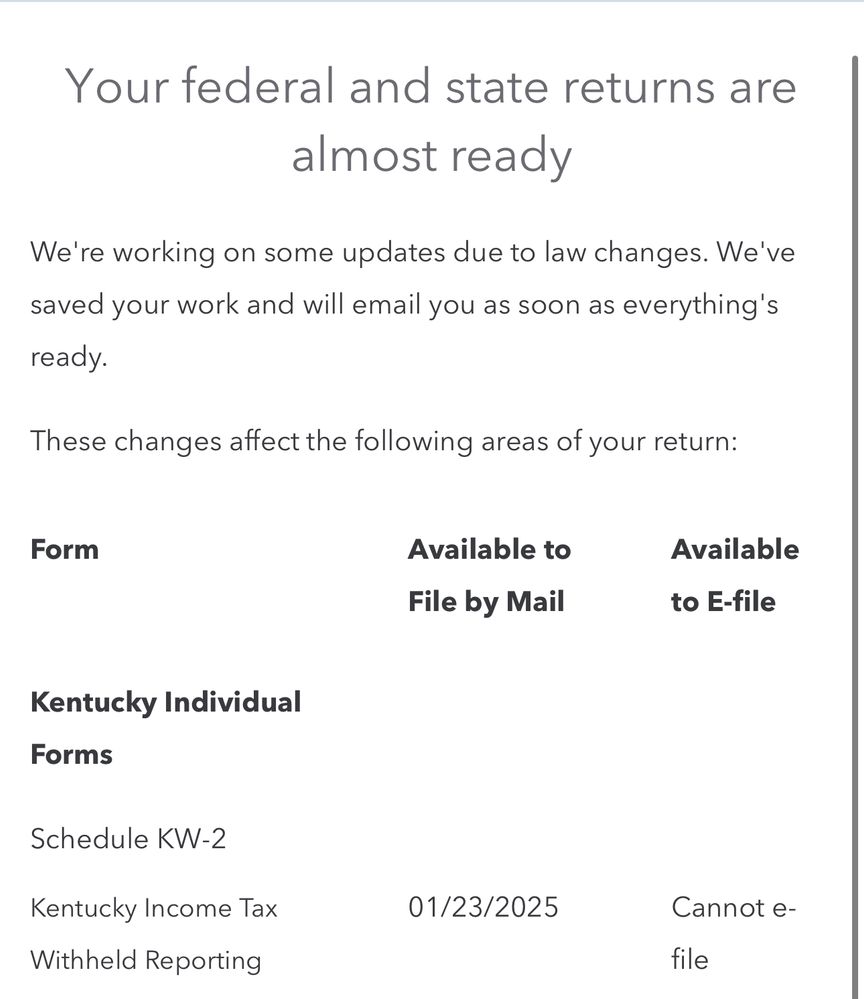
Task: Click heading line 'Your federal and state returns are'
Action: coord(431,87)
